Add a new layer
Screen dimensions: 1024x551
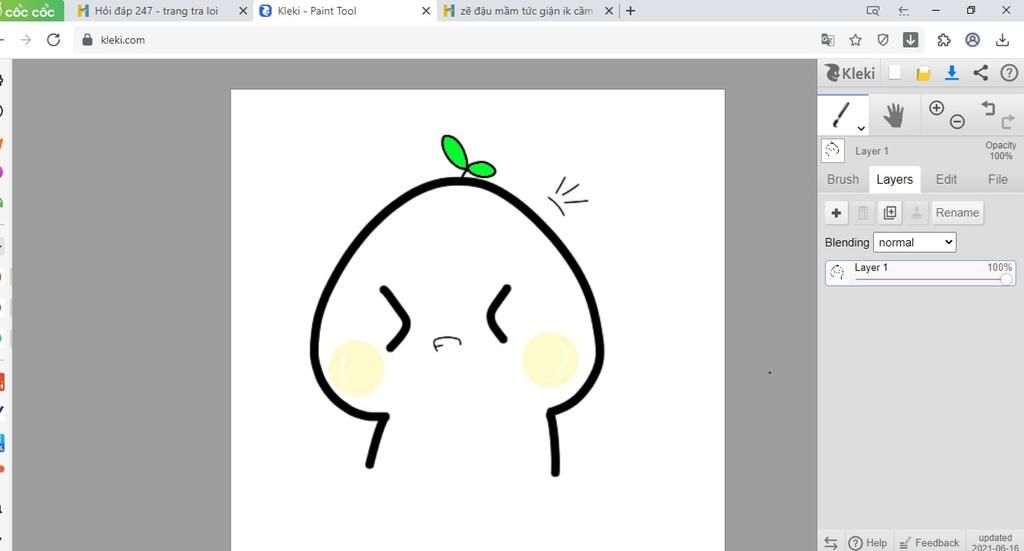point(836,213)
